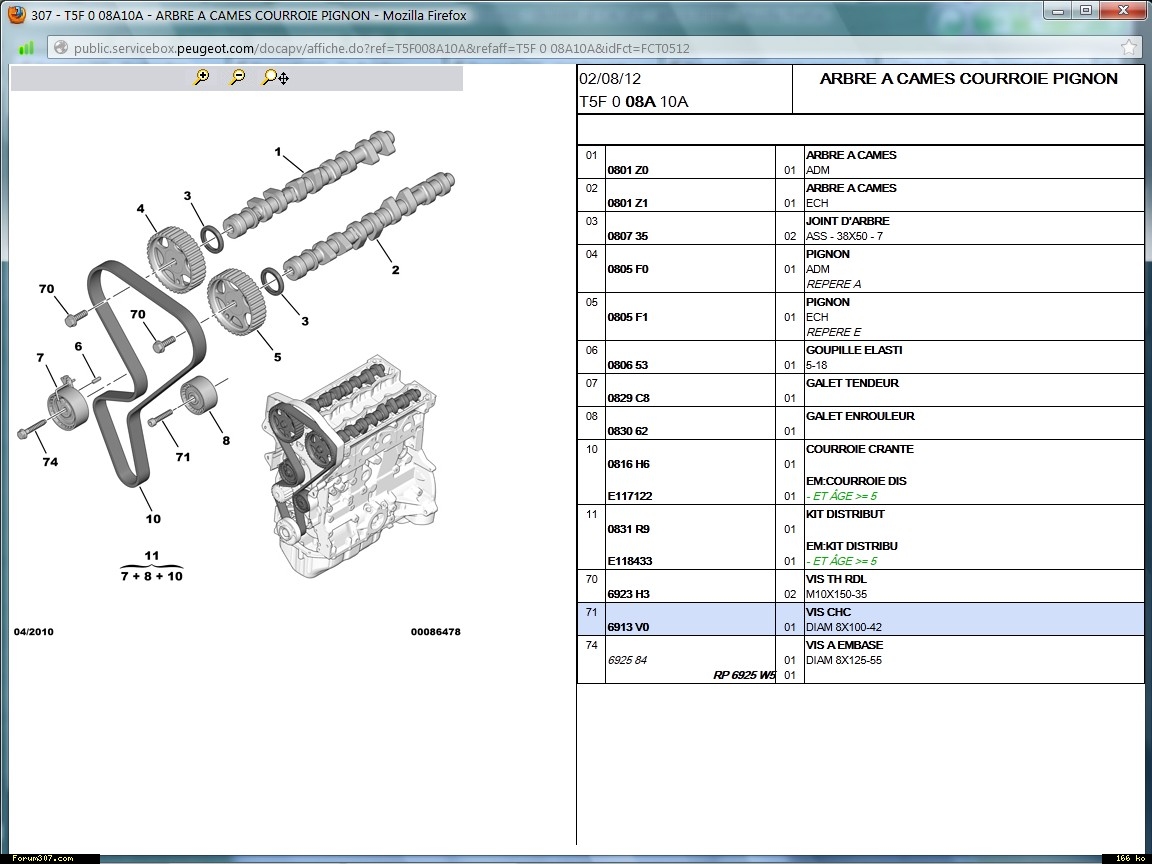This screenshot has height=864, width=1152.
Task: Click part number 0831 R9 kit
Action: click(628, 529)
